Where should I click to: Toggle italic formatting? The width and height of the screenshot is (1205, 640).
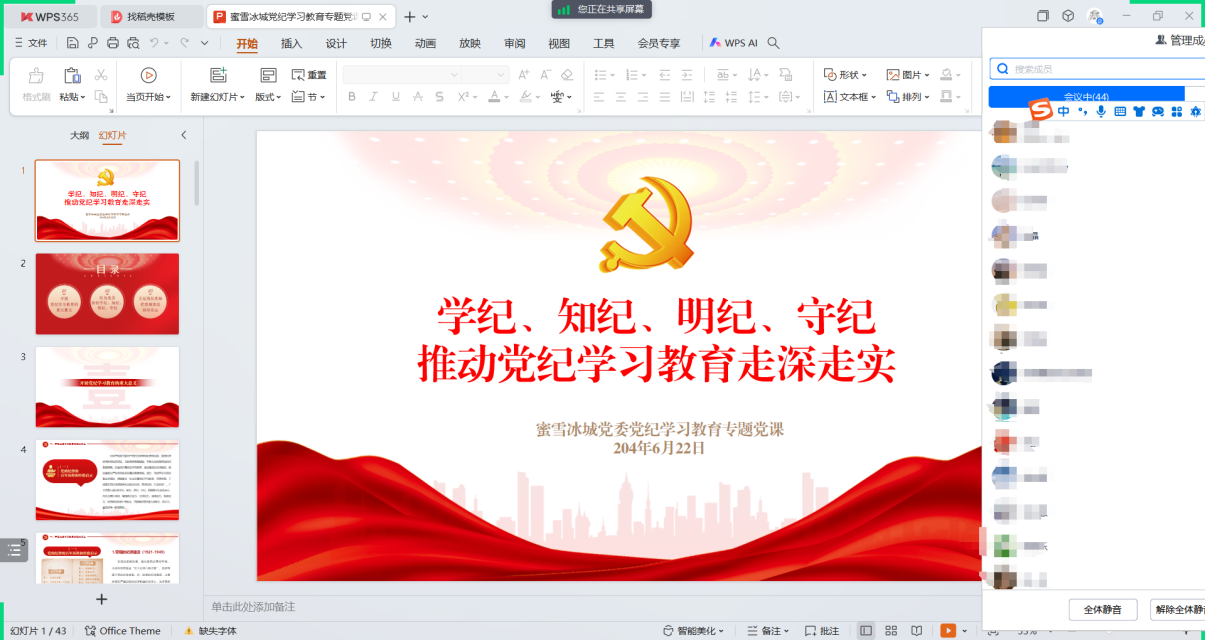coord(373,96)
